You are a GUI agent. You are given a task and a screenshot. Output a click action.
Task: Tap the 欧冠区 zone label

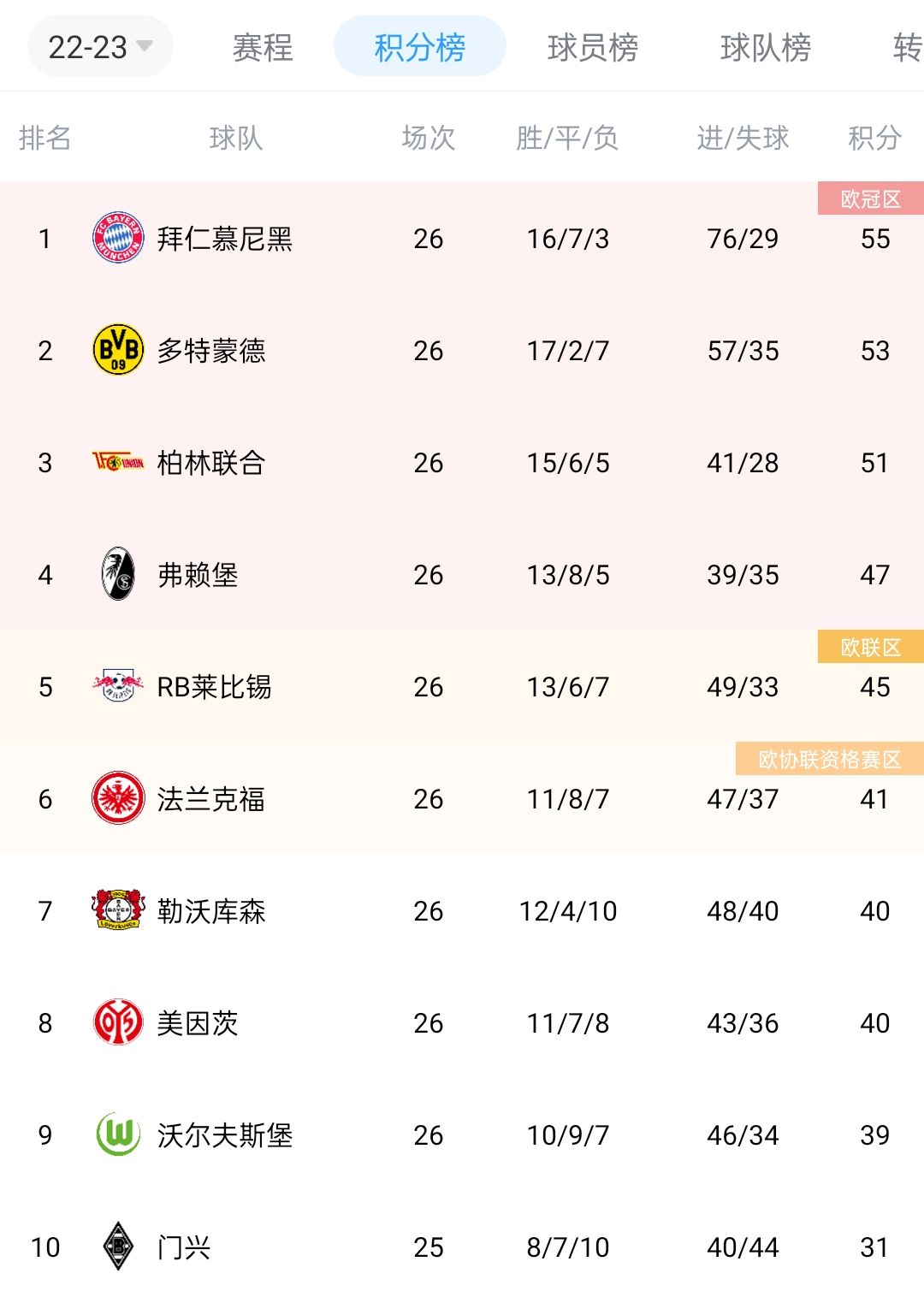point(870,198)
